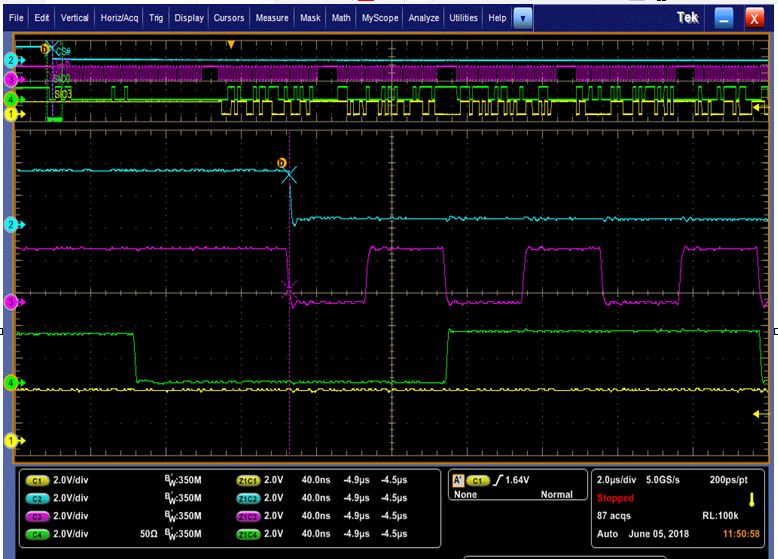Open the File menu

[x=16, y=18]
